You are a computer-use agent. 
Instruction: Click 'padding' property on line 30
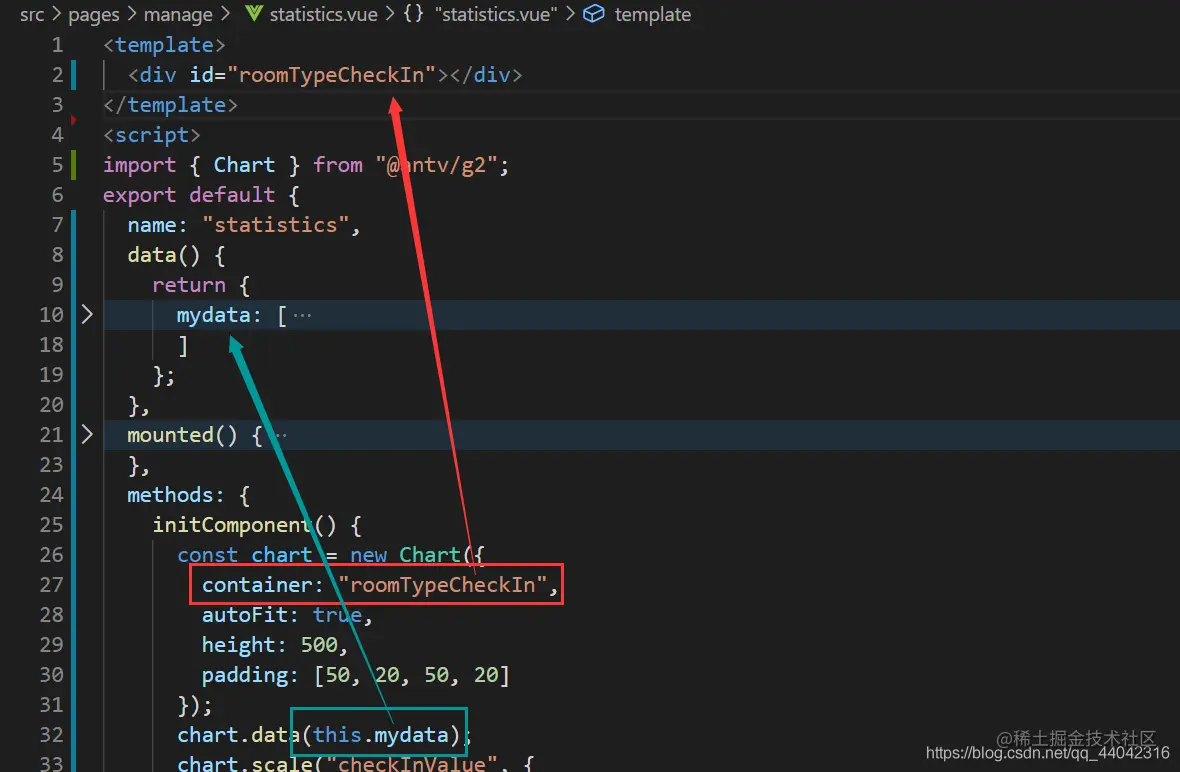click(x=245, y=675)
